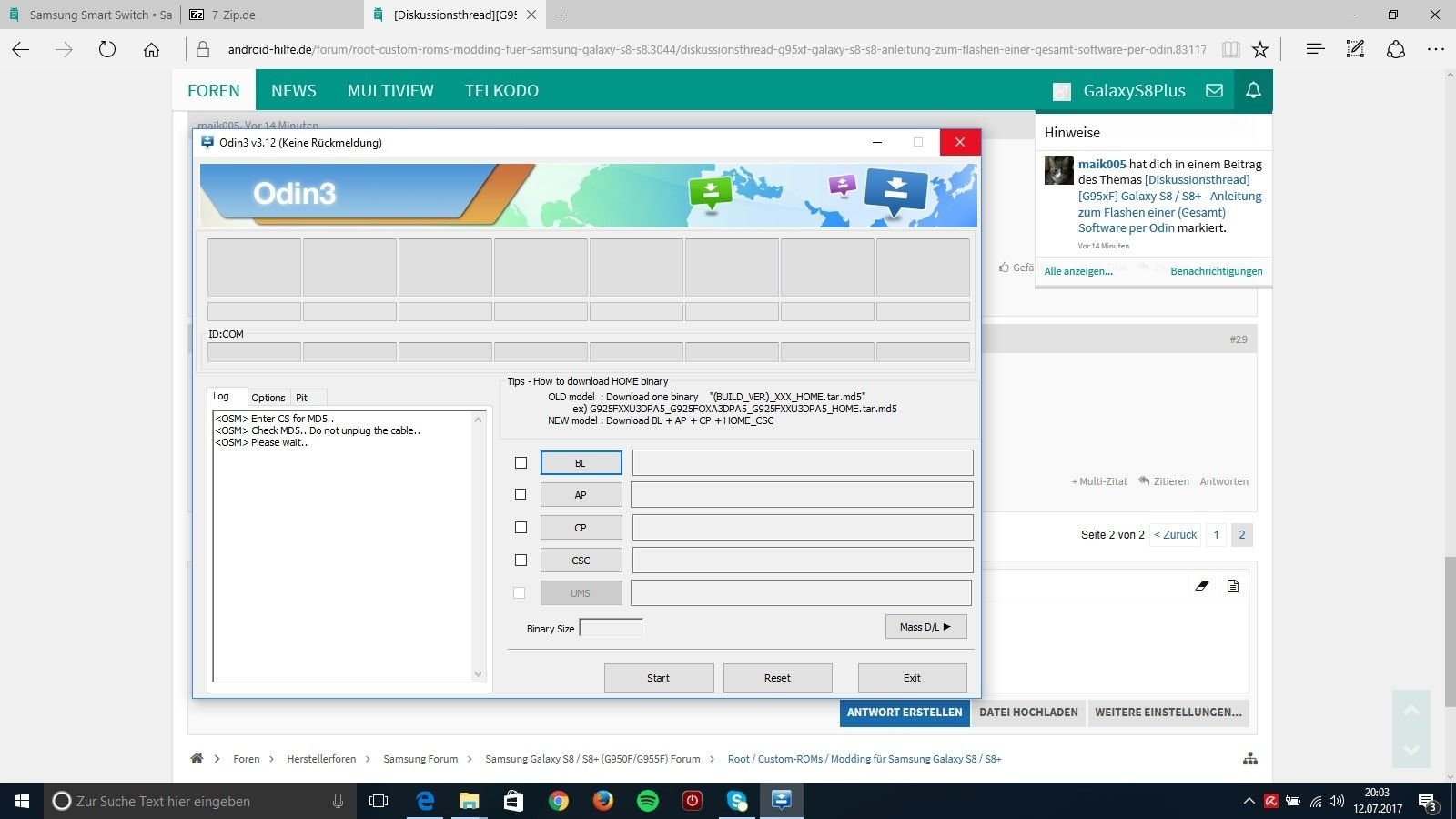Open MULTIVIEW navigation item
Screen dimensions: 1456x819
(390, 90)
